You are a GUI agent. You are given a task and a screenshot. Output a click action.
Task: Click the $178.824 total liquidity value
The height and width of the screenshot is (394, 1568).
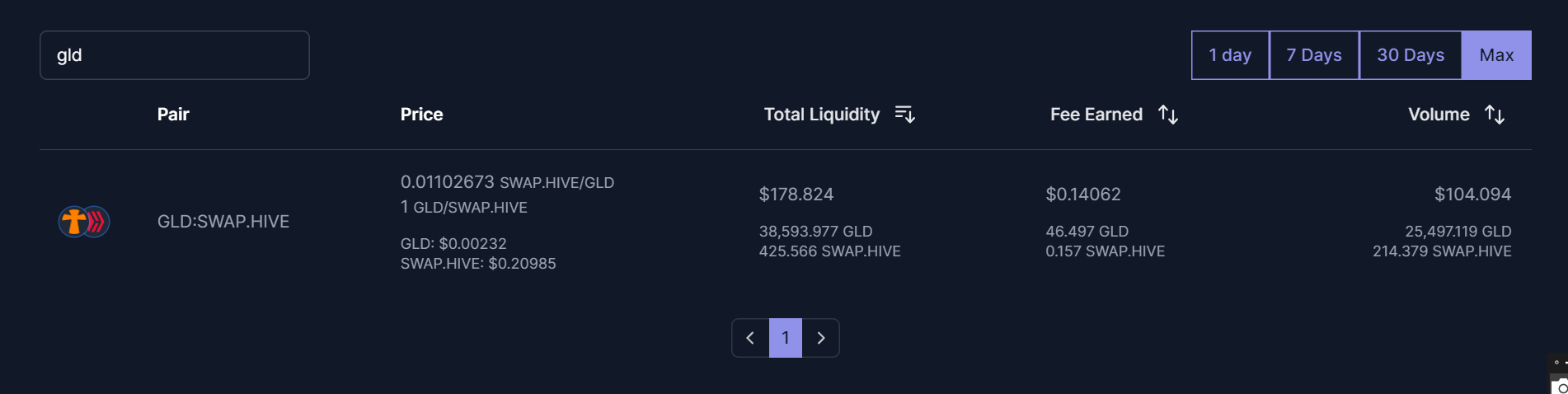tap(796, 195)
